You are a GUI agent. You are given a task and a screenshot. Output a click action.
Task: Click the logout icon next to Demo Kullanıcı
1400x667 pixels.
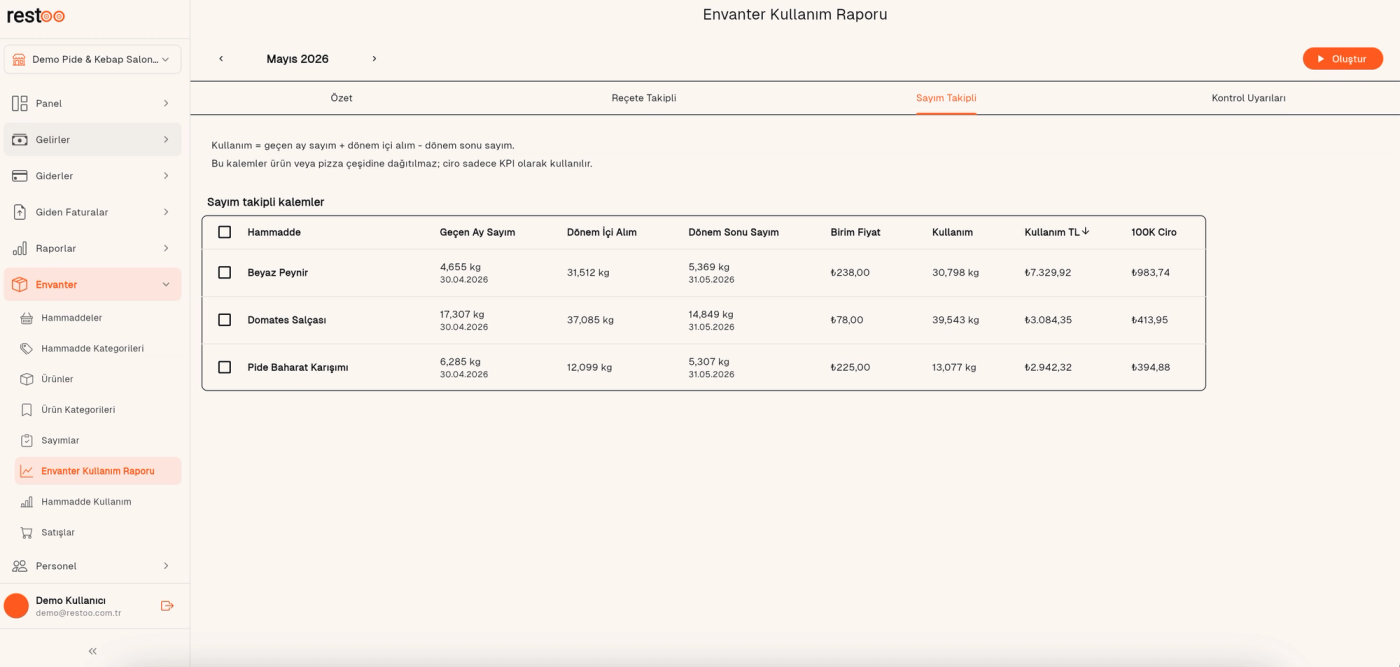click(167, 606)
